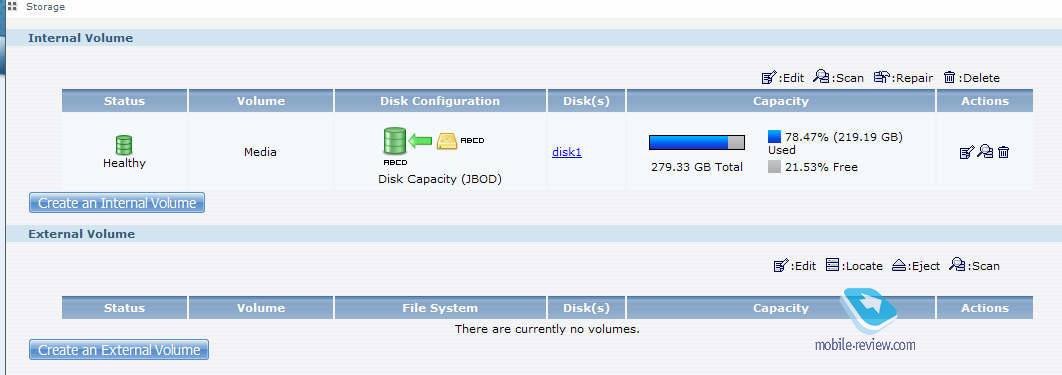
Task: Click the Edit legend icon above Internal Volume table
Action: pos(769,78)
